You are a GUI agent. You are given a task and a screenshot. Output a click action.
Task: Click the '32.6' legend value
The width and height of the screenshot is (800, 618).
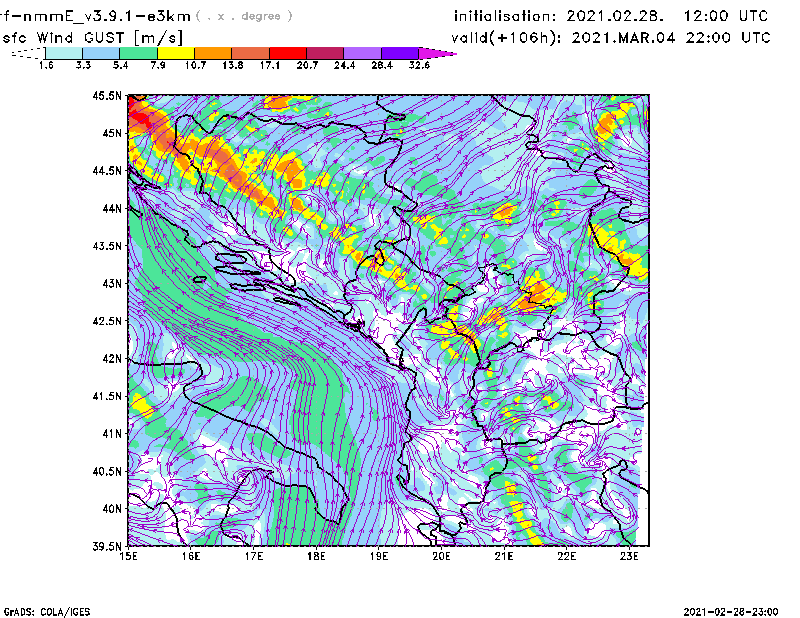(419, 65)
